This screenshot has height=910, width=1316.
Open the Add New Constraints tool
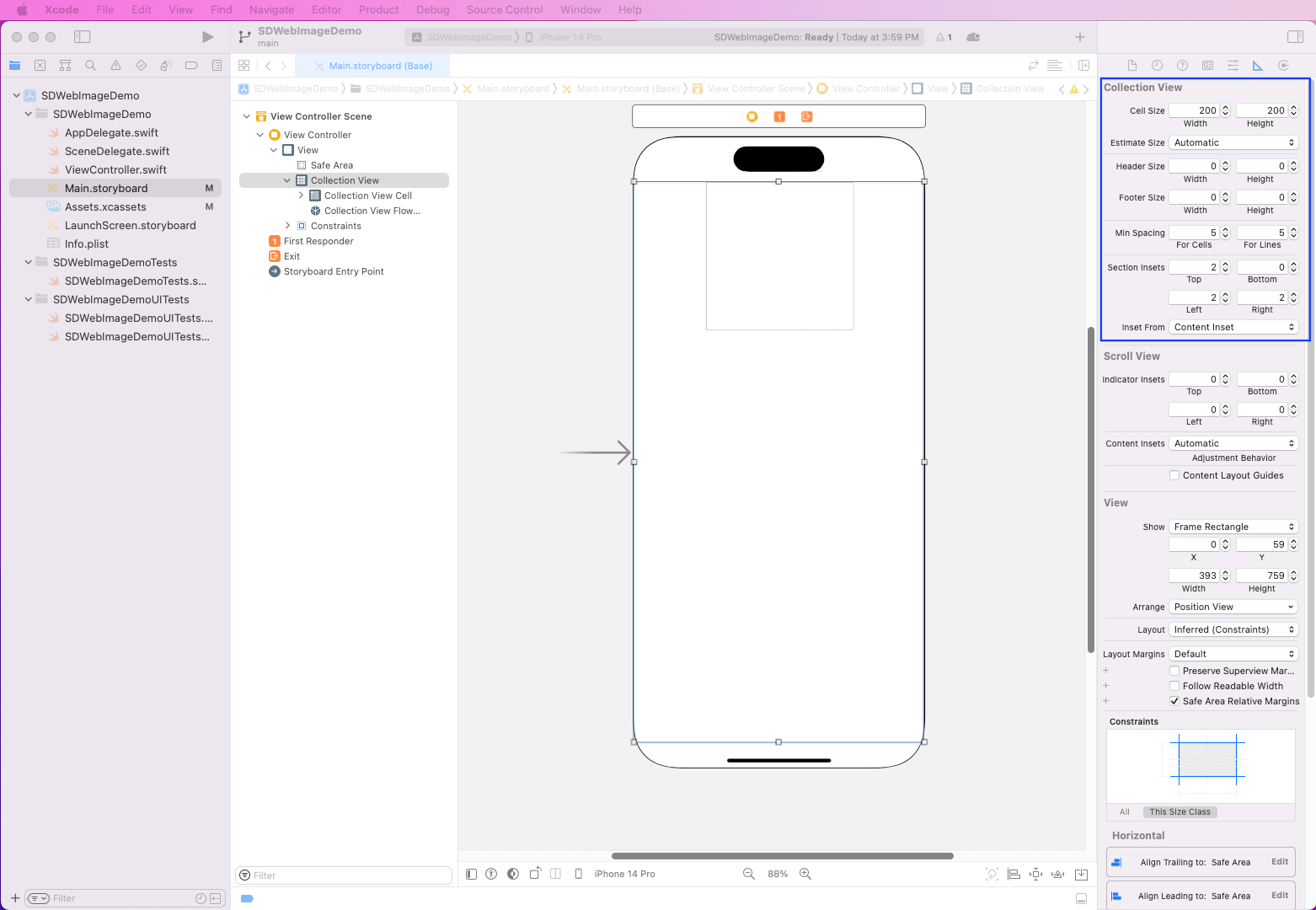tap(1036, 875)
